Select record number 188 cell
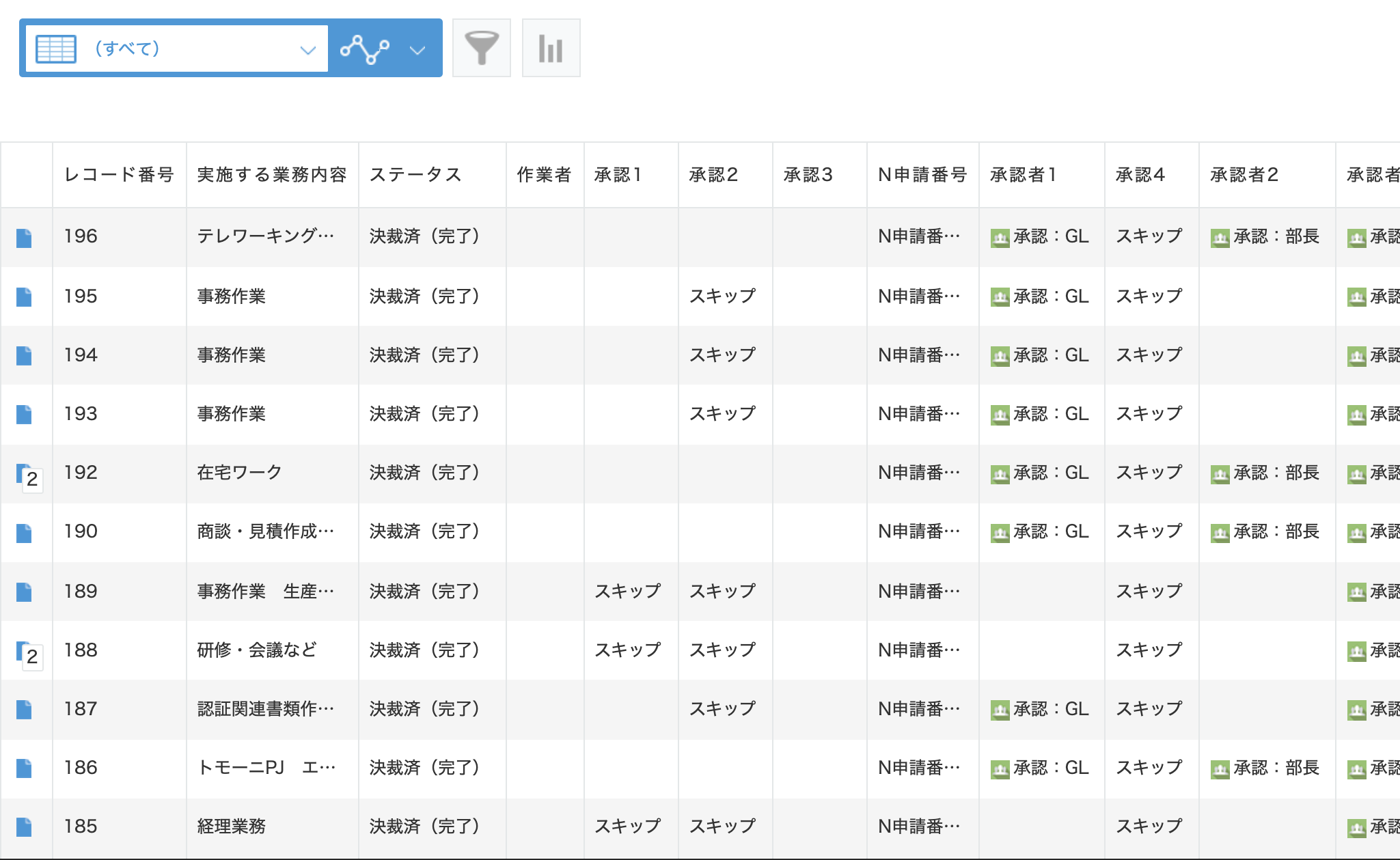This screenshot has width=1400, height=860. point(120,650)
